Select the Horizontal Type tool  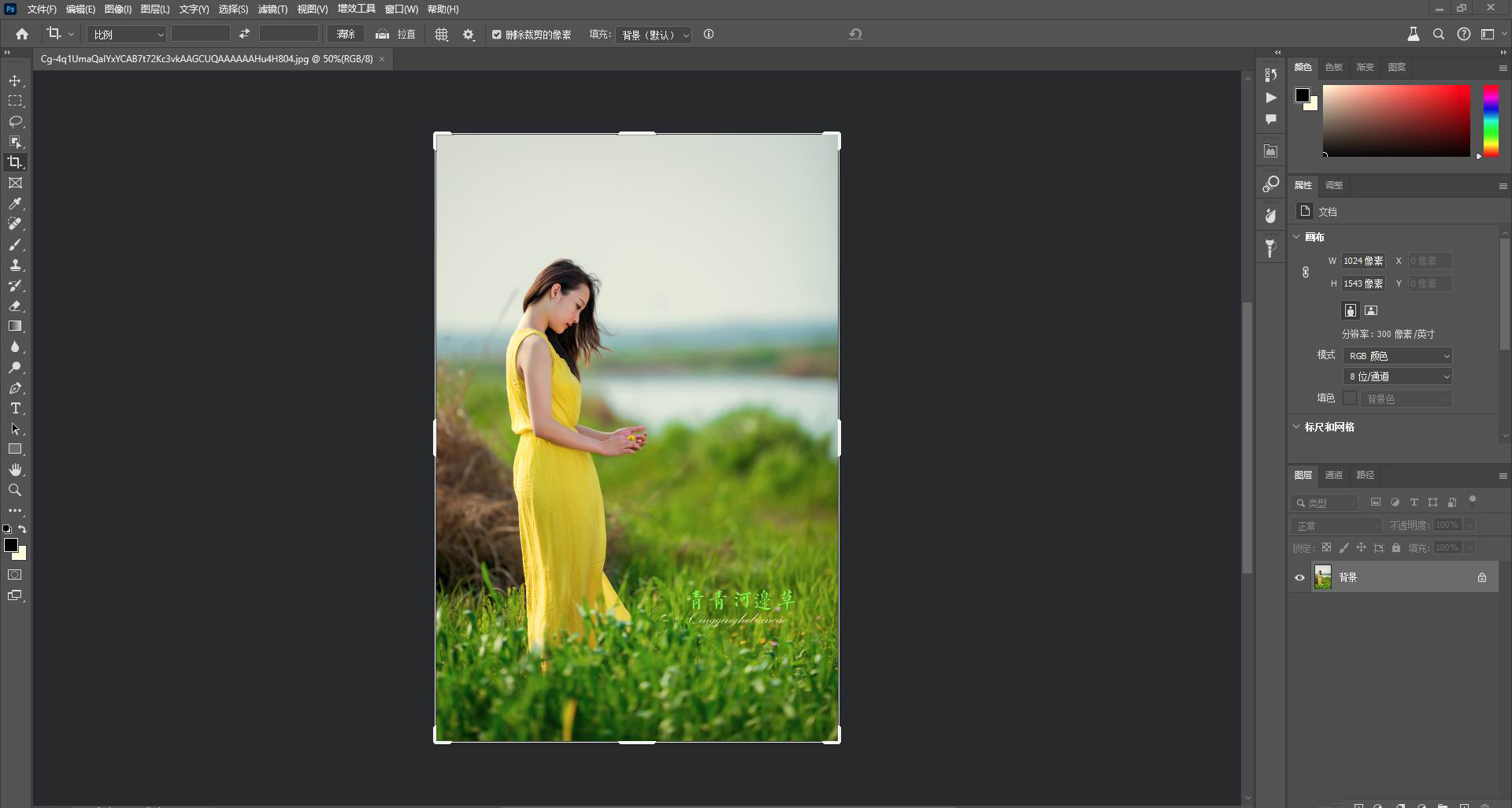click(x=15, y=409)
